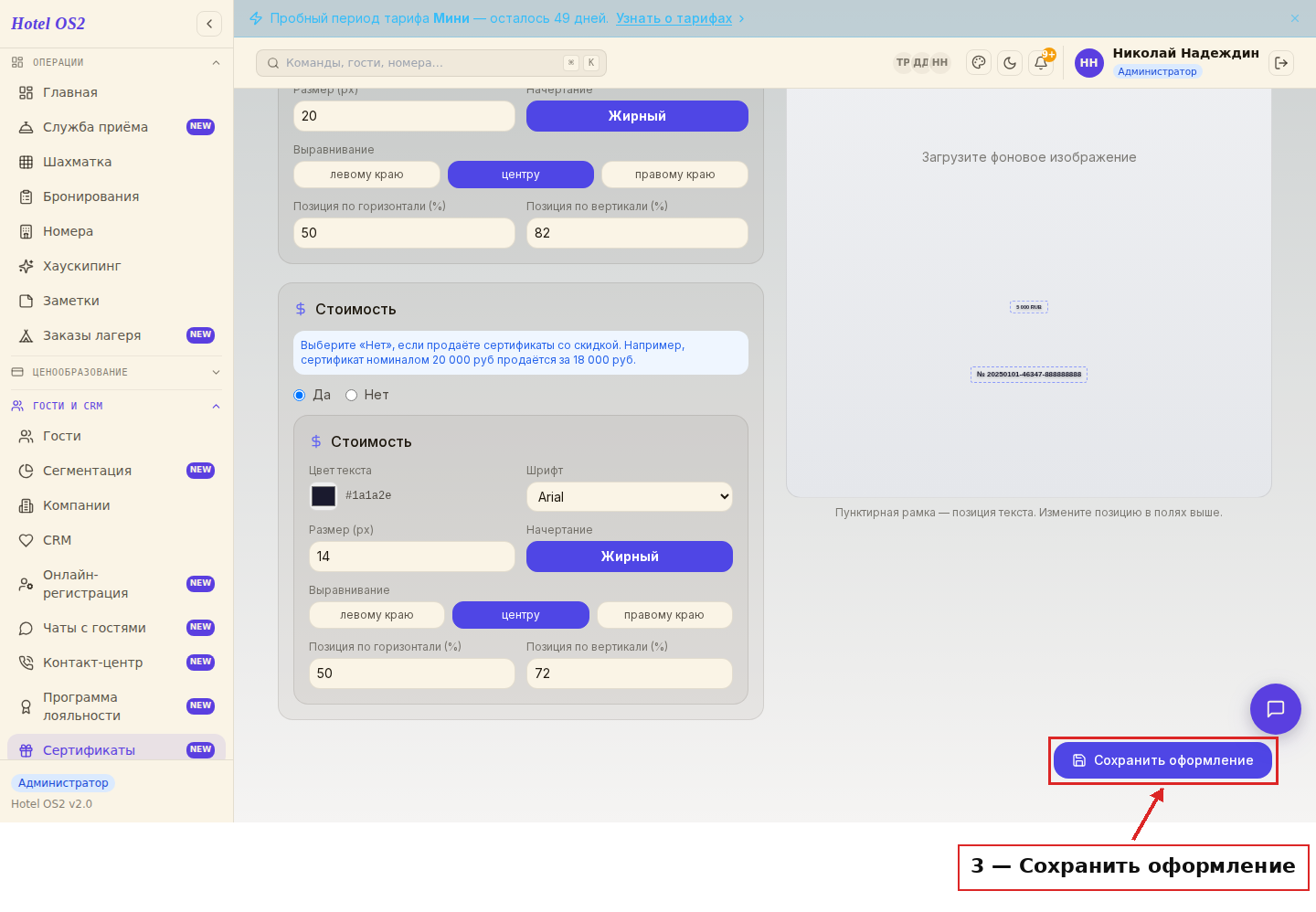Image resolution: width=1316 pixels, height=912 pixels.
Task: Click the #1a1a2e text color swatch
Action: click(324, 495)
